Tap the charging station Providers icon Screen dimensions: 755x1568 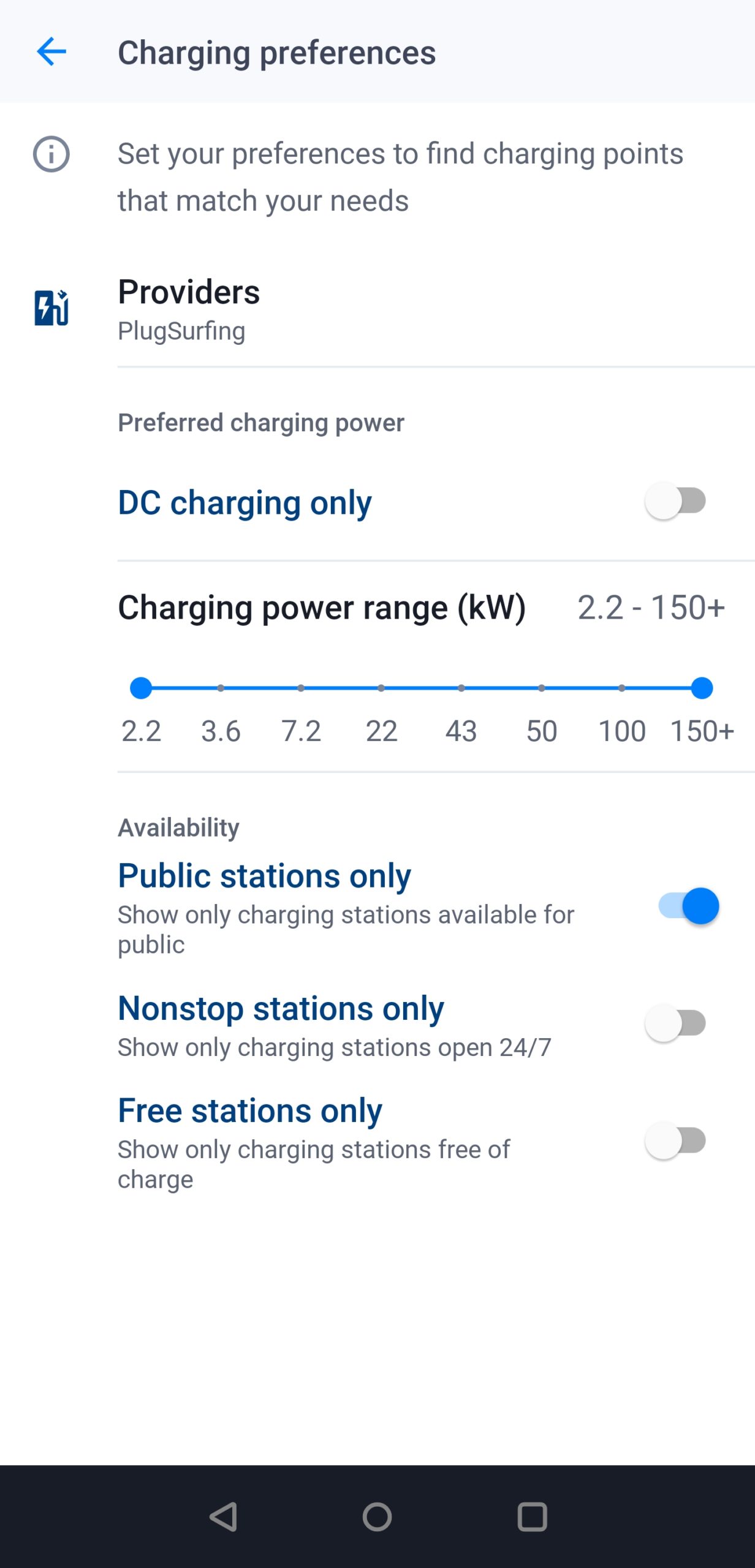tap(51, 307)
